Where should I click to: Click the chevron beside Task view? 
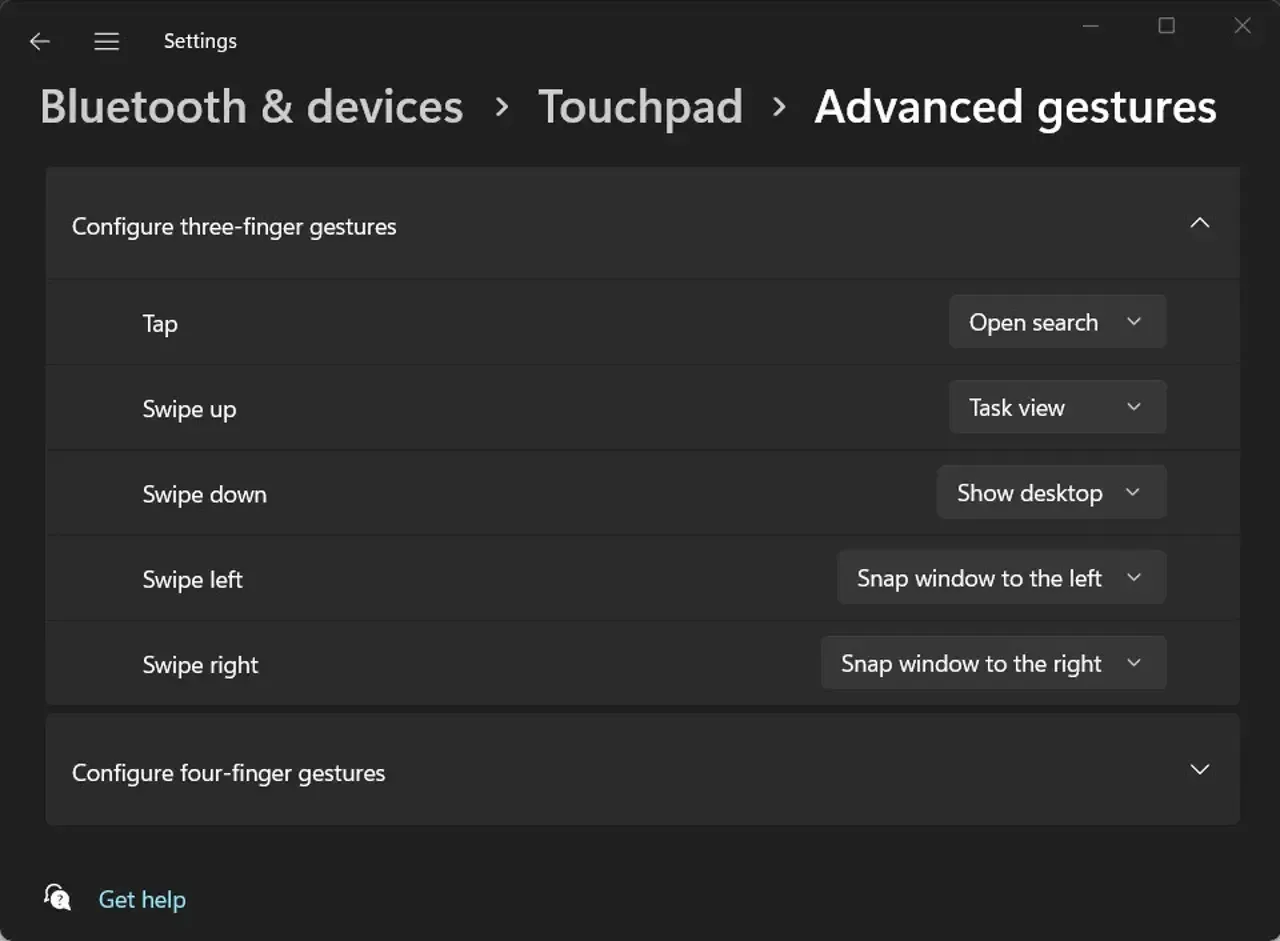(1134, 407)
